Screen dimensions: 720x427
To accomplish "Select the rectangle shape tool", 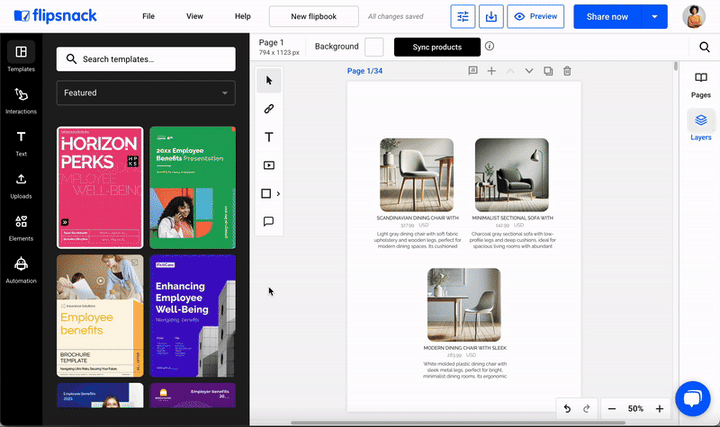I will point(266,193).
